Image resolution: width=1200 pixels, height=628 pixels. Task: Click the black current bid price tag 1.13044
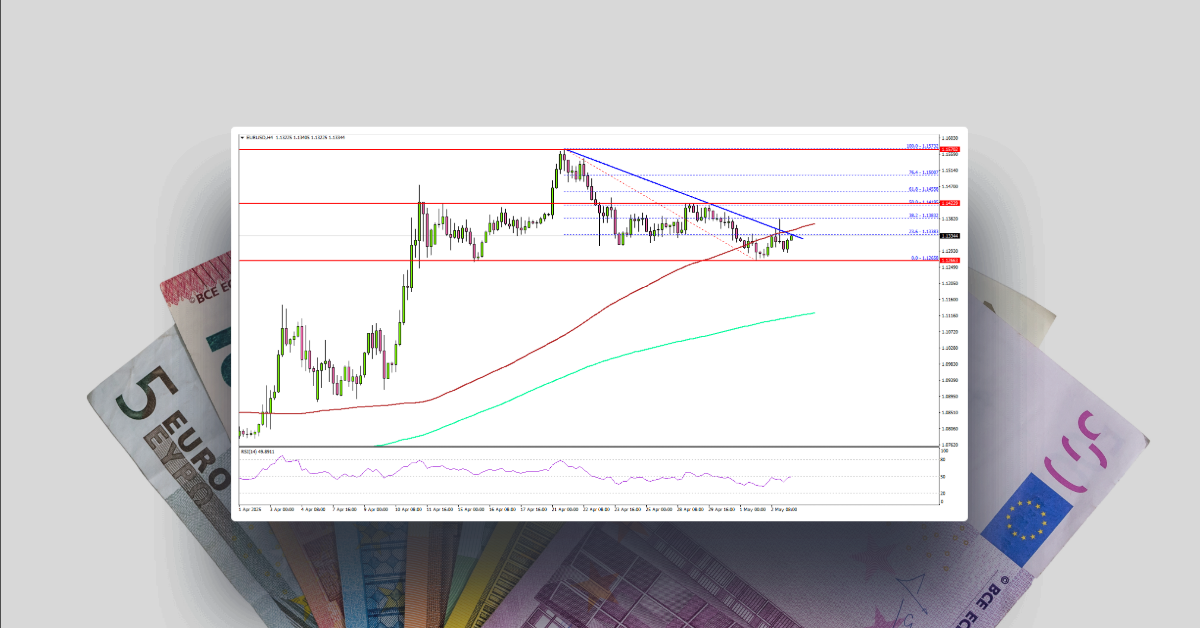tap(949, 235)
